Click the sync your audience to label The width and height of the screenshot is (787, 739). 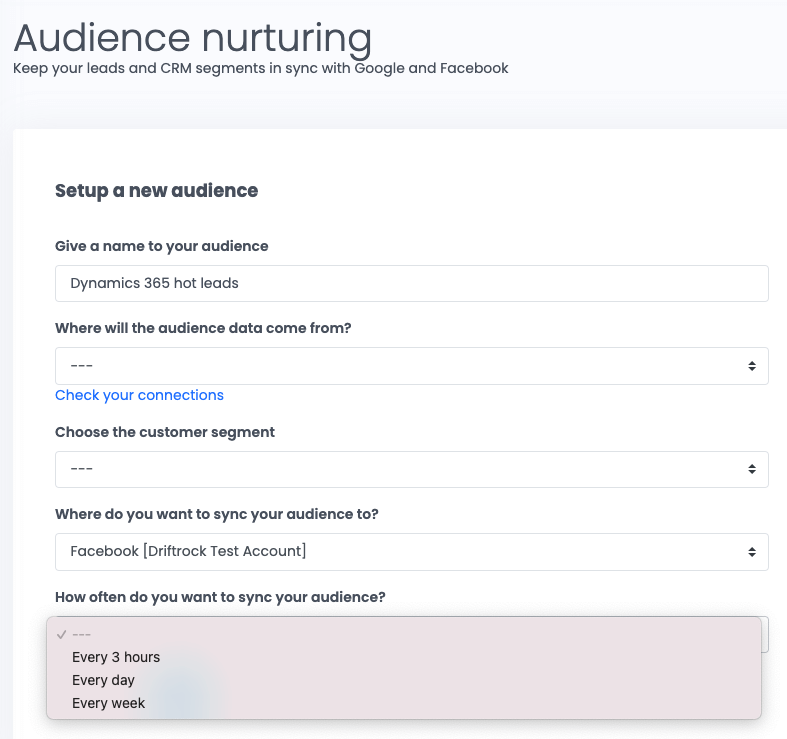coord(217,514)
